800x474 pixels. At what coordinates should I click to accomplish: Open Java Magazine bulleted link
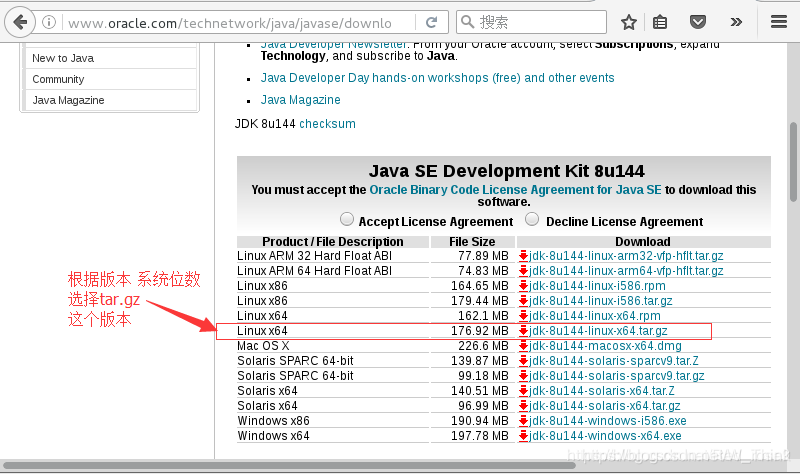point(301,99)
